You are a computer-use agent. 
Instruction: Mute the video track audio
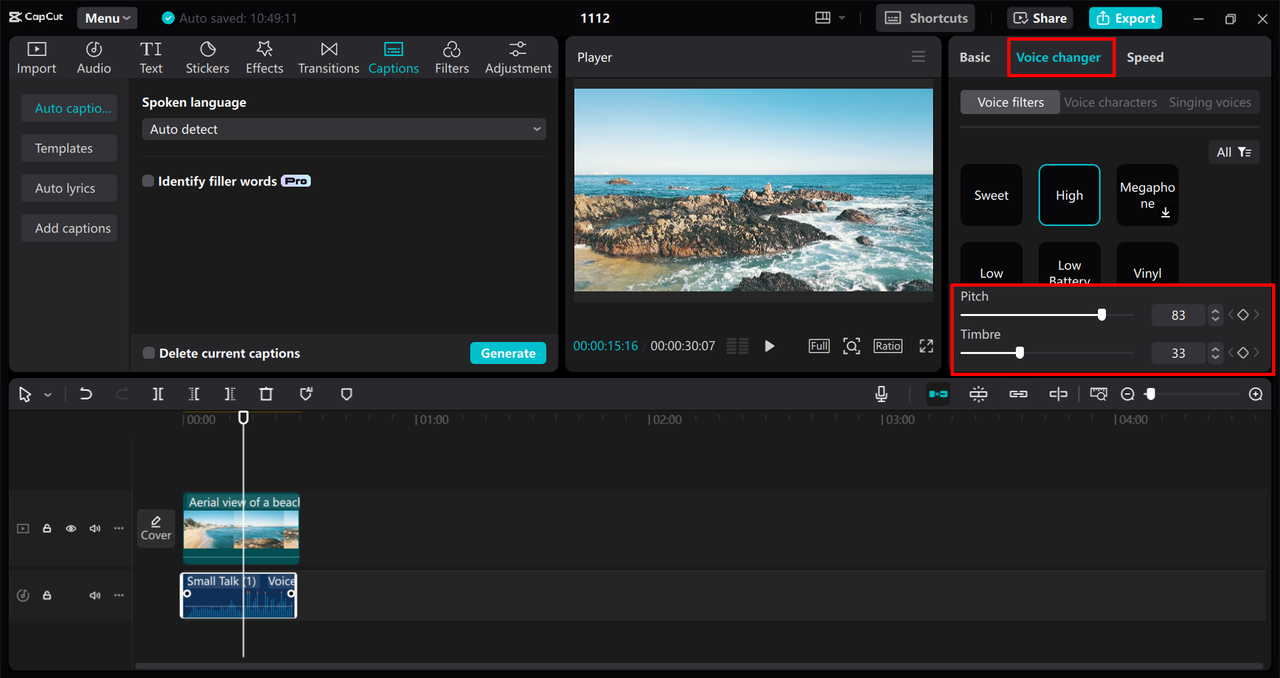coord(95,528)
